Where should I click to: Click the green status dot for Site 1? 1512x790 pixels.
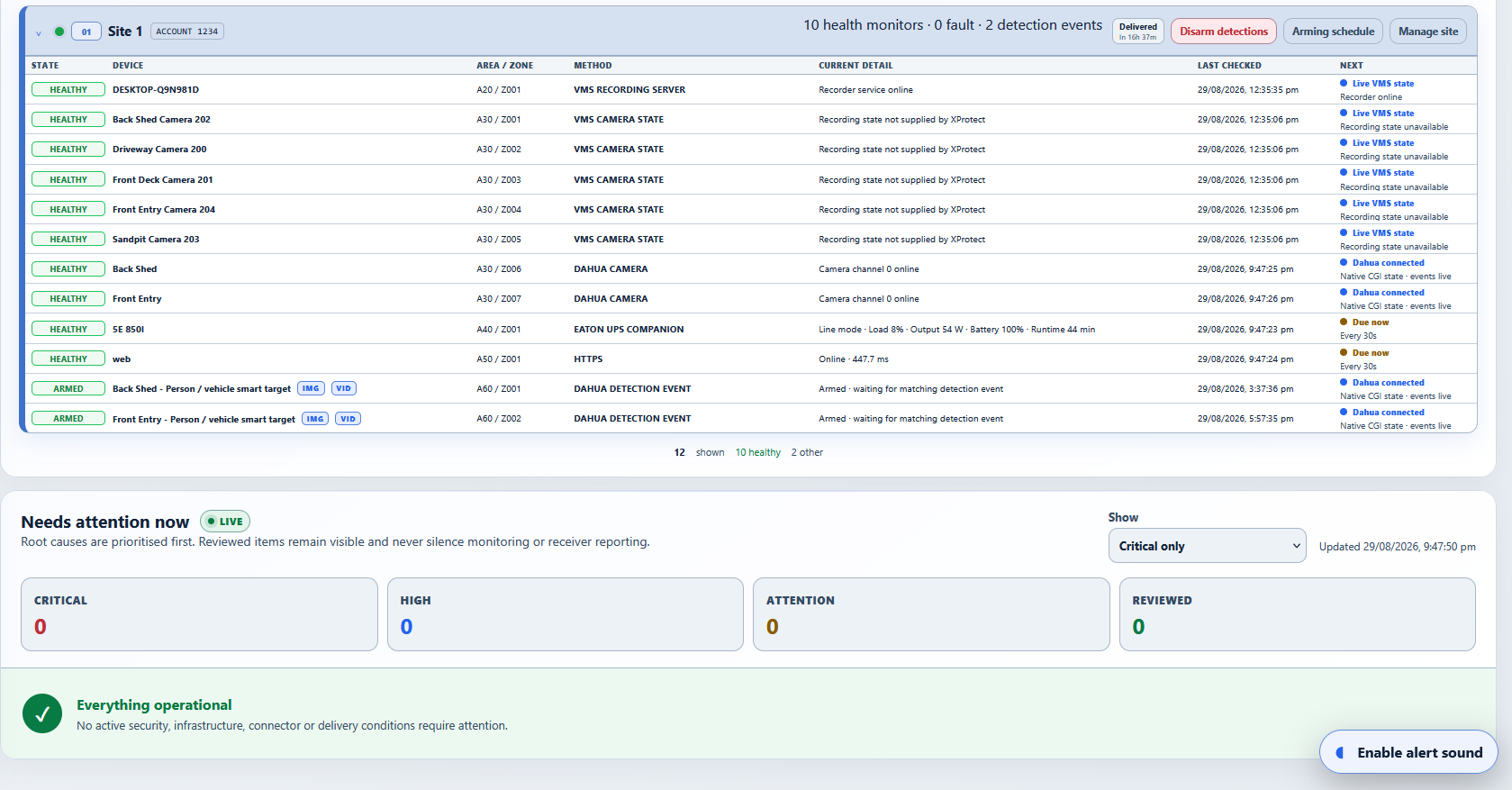click(59, 32)
